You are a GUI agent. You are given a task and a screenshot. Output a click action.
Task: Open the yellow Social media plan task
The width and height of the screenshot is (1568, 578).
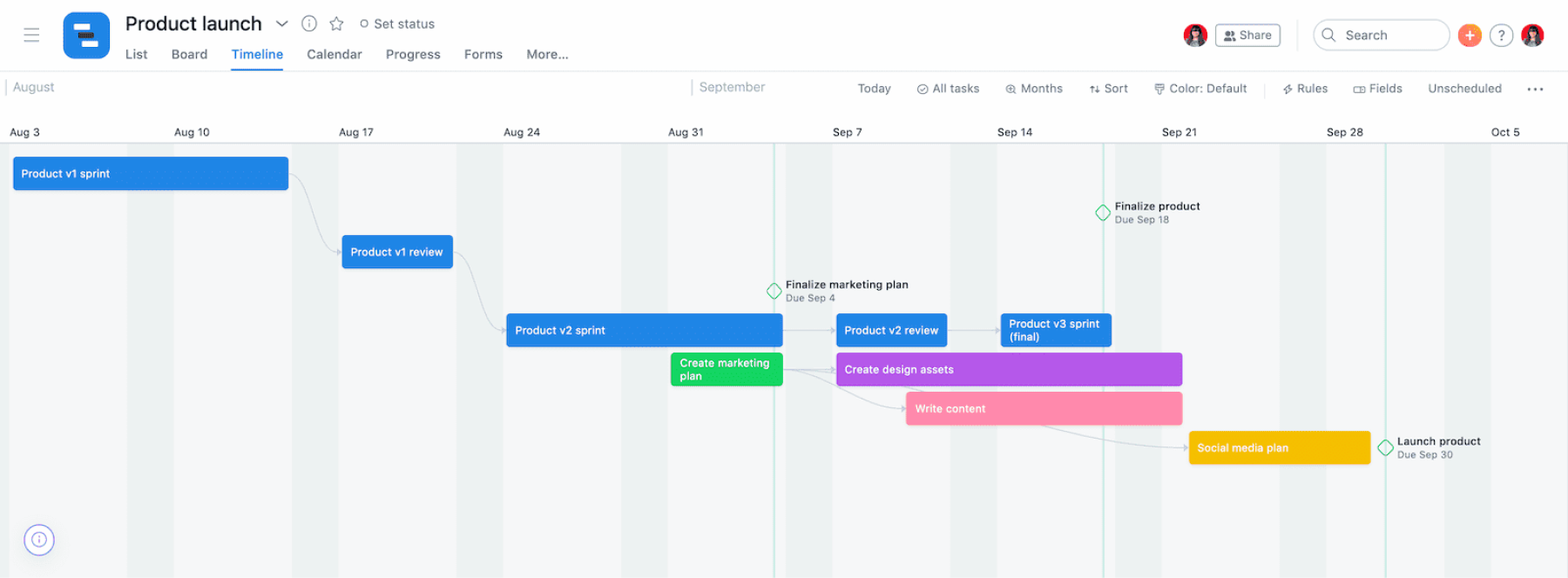point(1280,447)
